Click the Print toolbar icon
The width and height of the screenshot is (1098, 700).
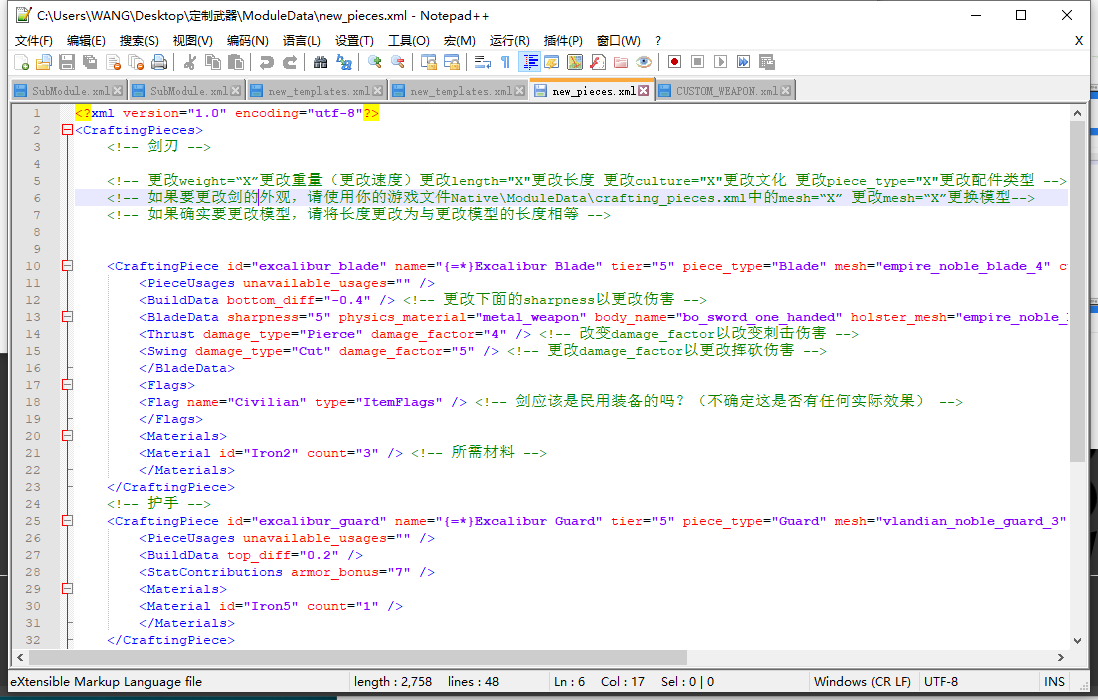pos(158,62)
